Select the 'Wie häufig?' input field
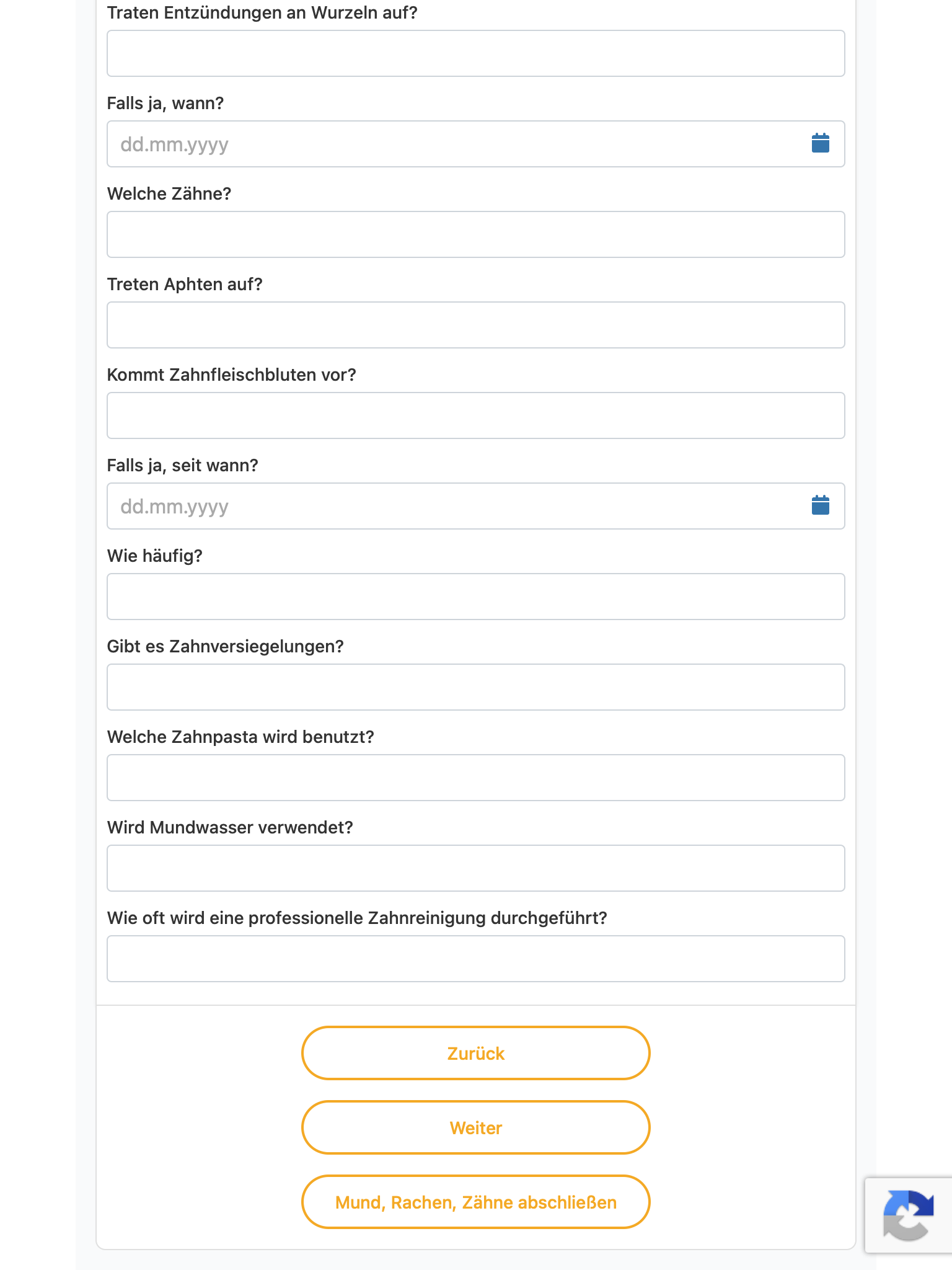Image resolution: width=952 pixels, height=1270 pixels. tap(475, 597)
